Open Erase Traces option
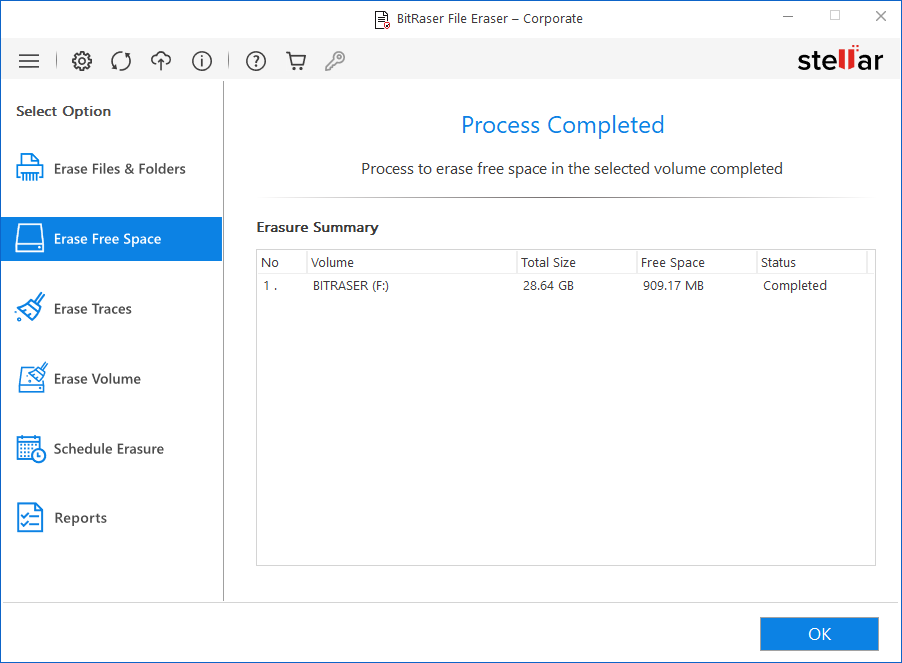This screenshot has width=902, height=663. pyautogui.click(x=111, y=309)
